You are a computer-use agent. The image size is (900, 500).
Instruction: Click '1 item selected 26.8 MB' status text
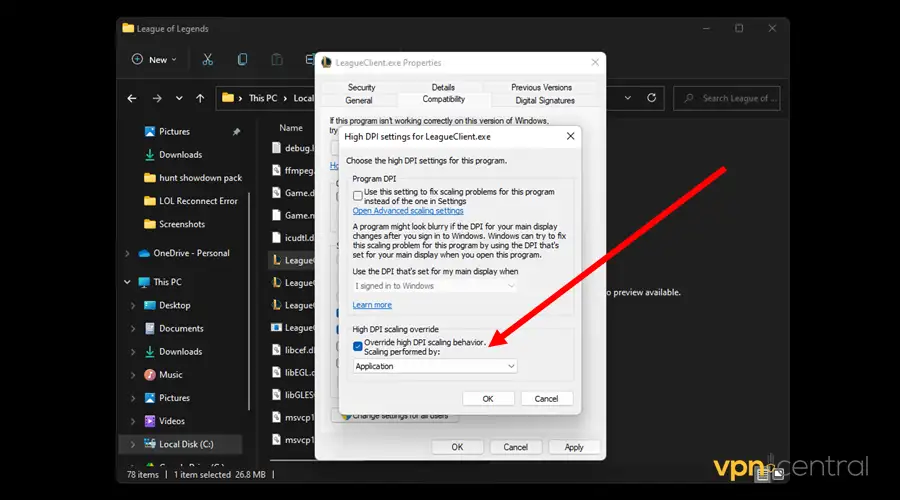coord(220,475)
